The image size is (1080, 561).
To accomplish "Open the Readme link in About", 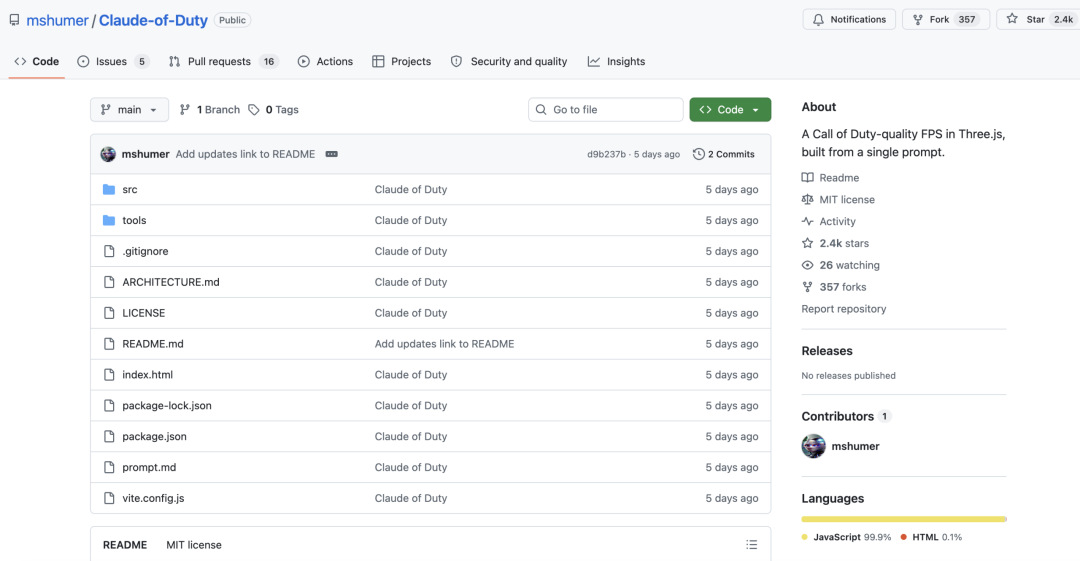I will pyautogui.click(x=839, y=178).
